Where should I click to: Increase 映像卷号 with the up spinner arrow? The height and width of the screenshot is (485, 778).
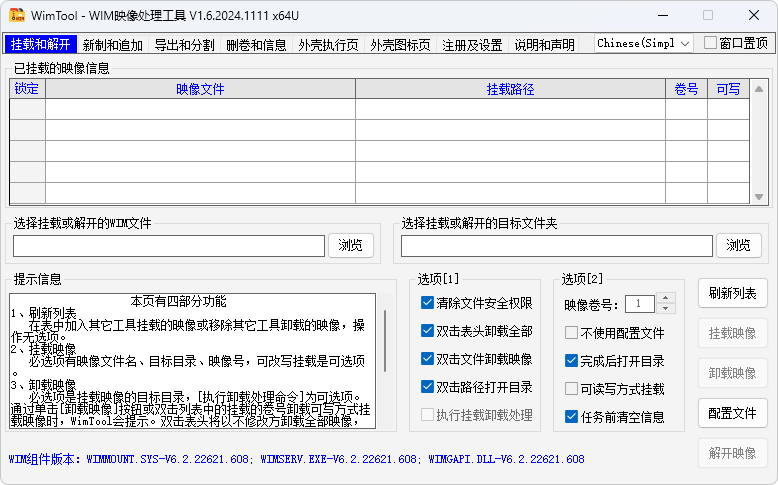[x=665, y=298]
